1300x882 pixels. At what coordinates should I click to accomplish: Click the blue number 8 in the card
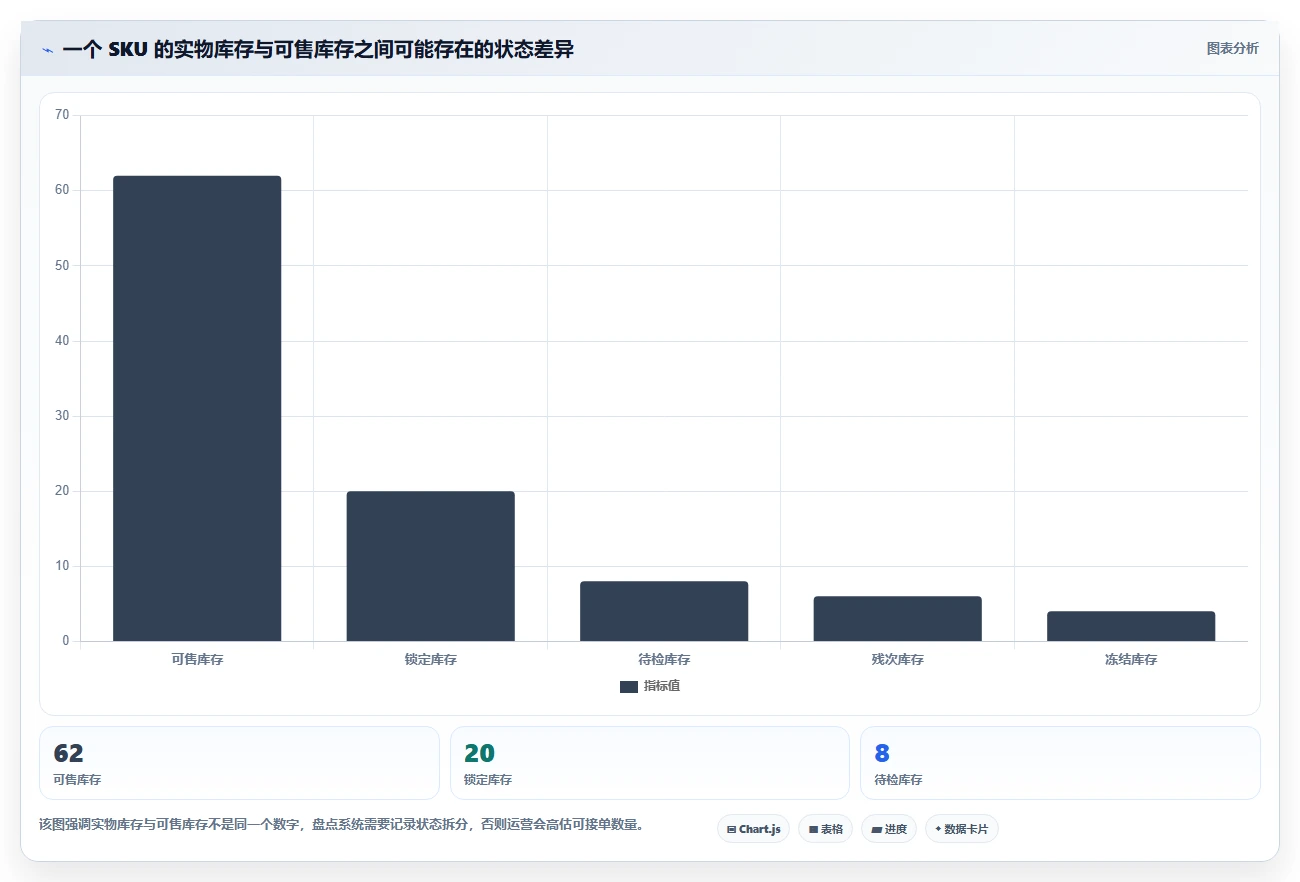click(x=882, y=754)
